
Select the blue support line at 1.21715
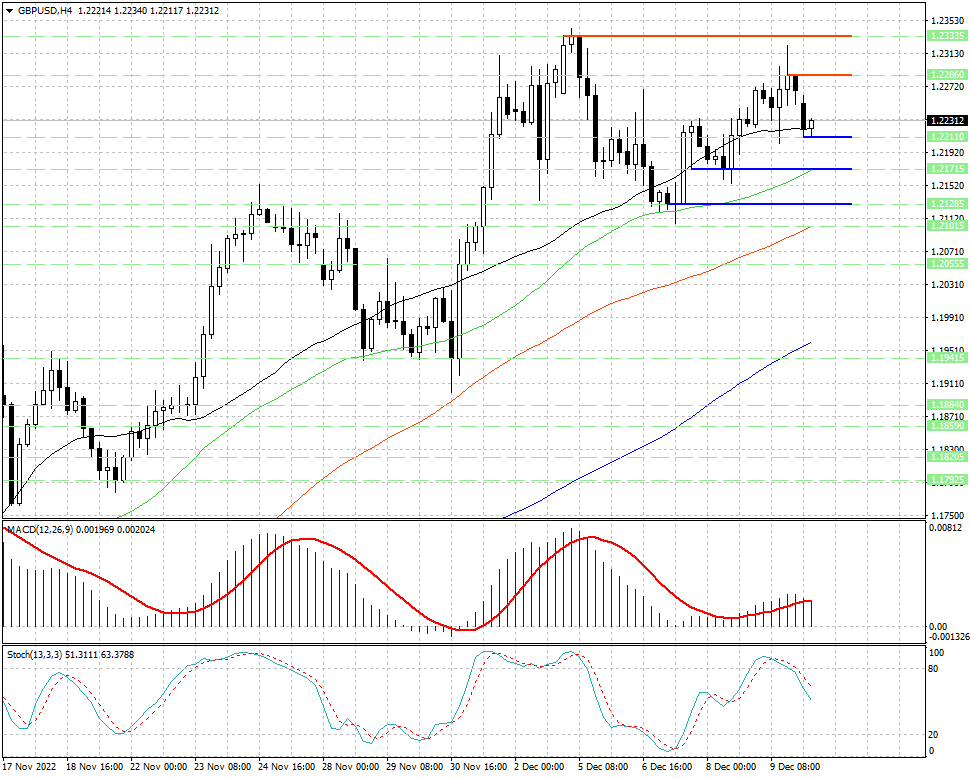[771, 168]
